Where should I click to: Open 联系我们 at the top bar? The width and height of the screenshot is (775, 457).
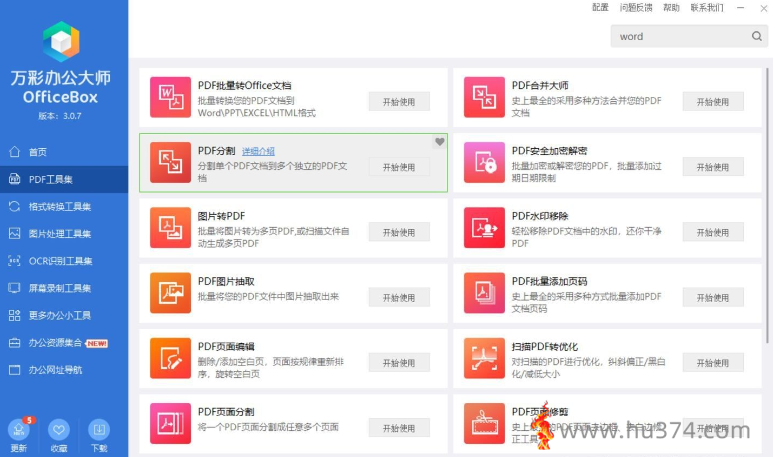click(x=707, y=7)
